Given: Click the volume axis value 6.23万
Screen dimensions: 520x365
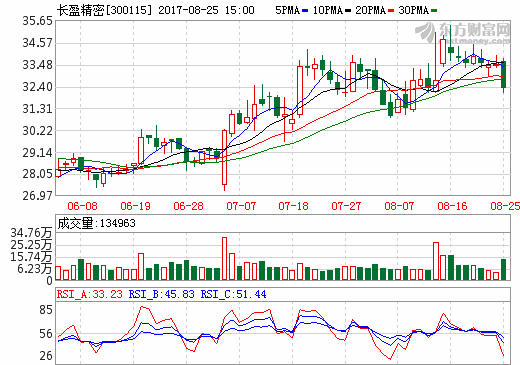Looking at the screenshot, I should point(35,269).
